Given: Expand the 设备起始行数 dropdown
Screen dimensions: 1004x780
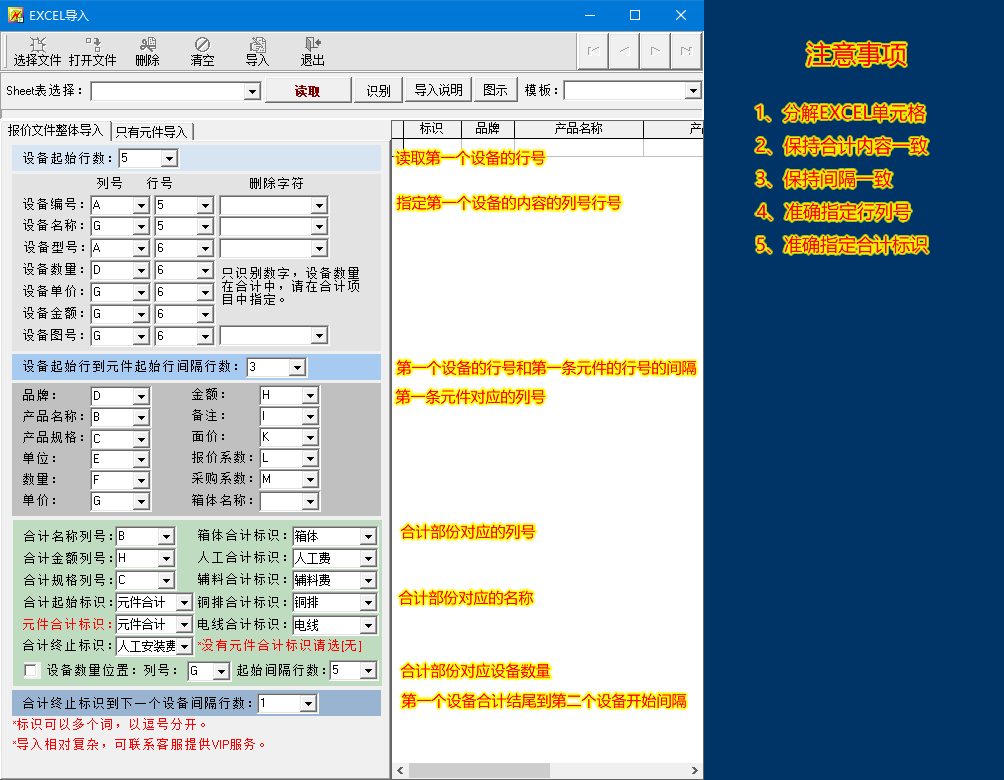Looking at the screenshot, I should click(169, 158).
